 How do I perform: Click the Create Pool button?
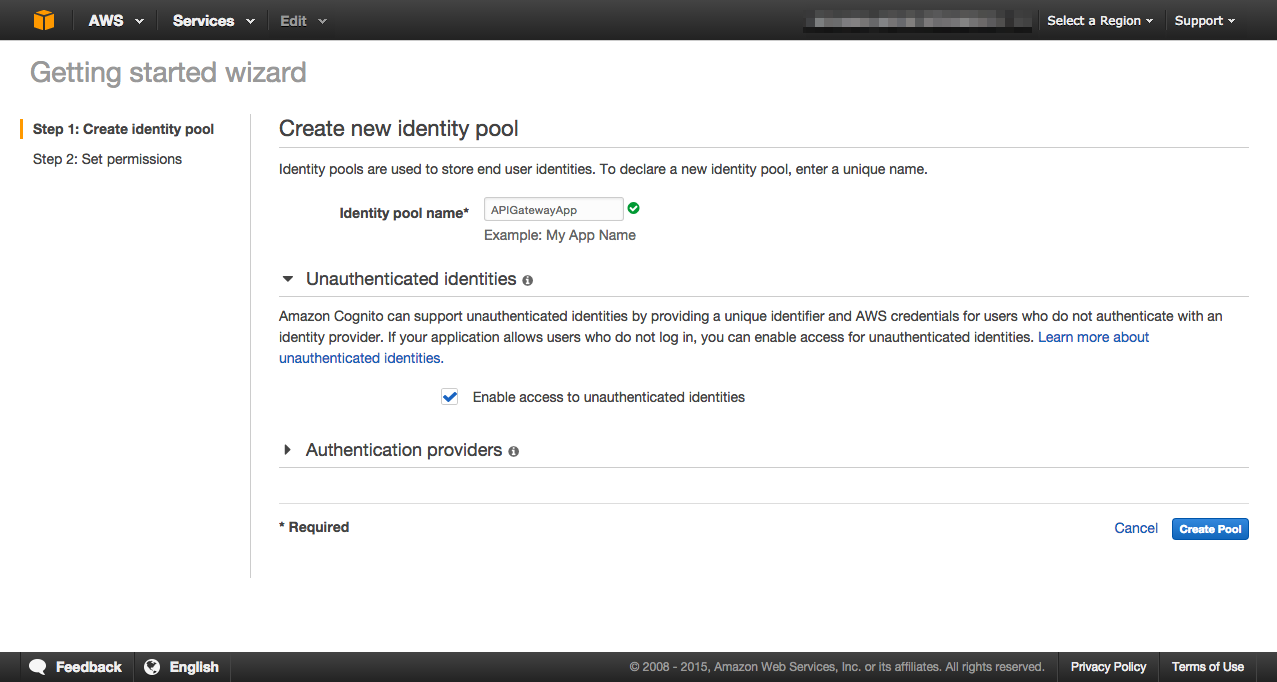(x=1210, y=529)
